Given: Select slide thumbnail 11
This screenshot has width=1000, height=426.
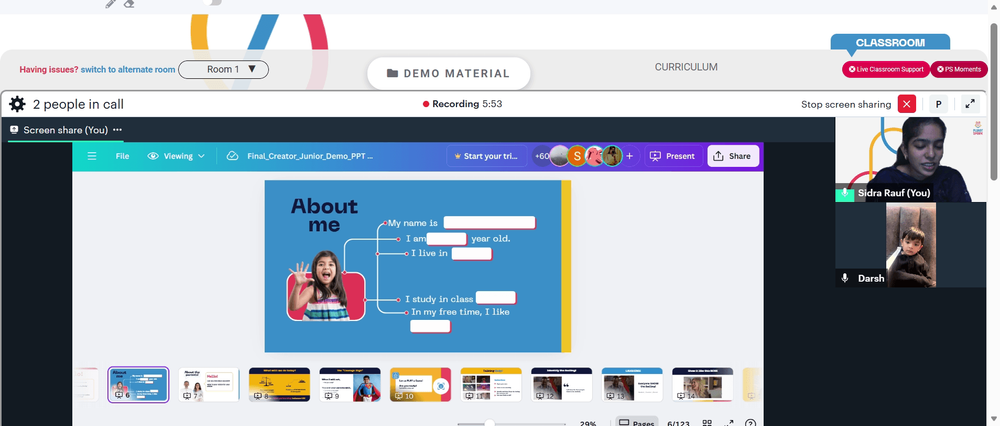Looking at the screenshot, I should click(x=491, y=385).
